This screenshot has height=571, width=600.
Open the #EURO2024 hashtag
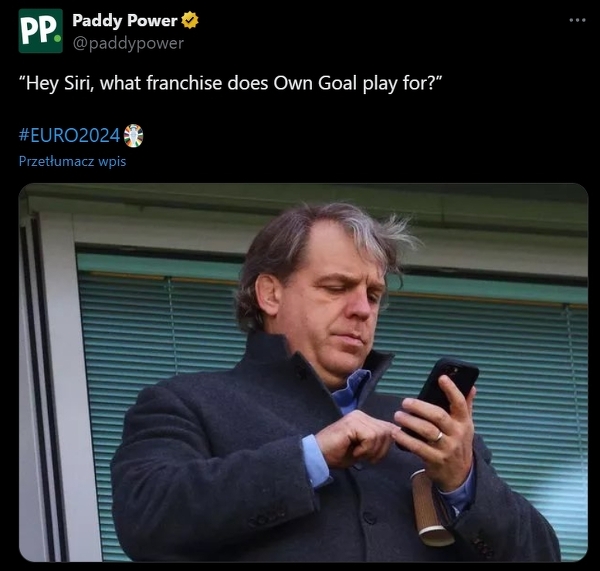pos(69,135)
